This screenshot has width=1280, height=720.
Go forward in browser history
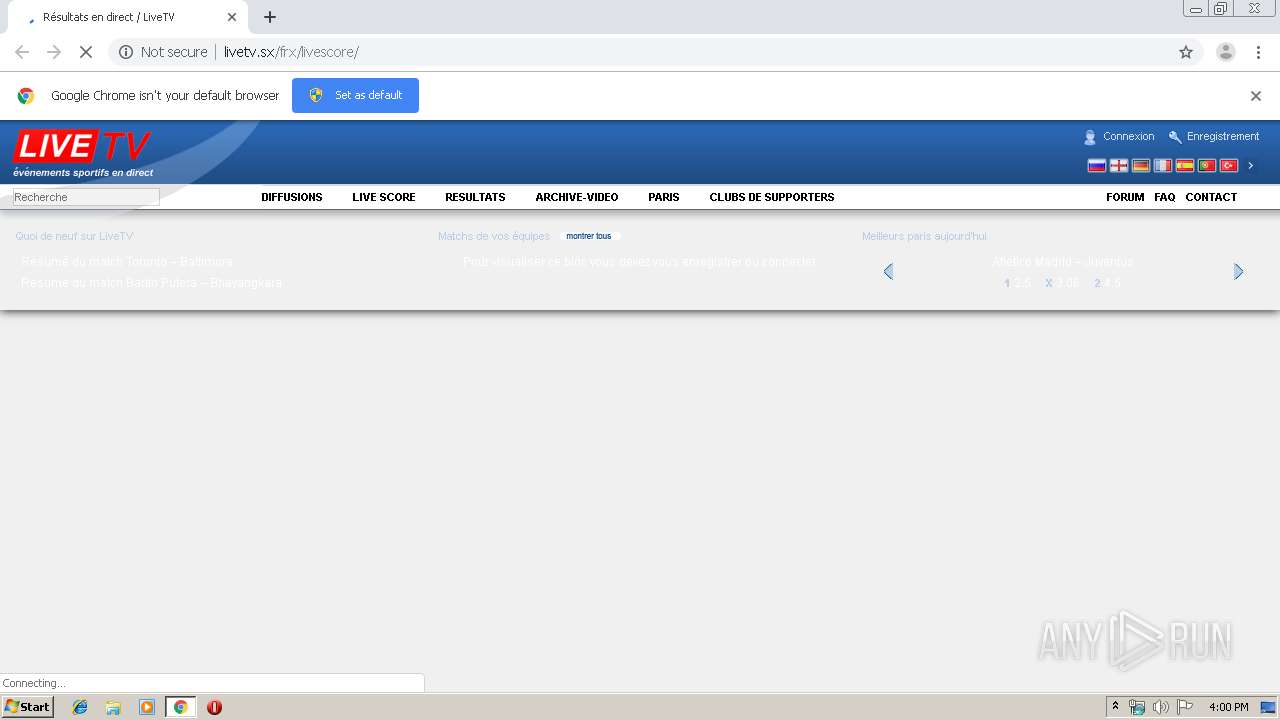54,52
